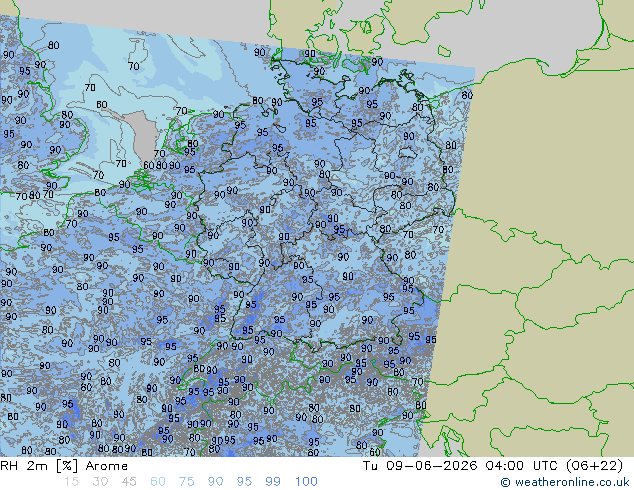The width and height of the screenshot is (634, 490).
Task: Select the 45 value in the legend
Action: [129, 482]
